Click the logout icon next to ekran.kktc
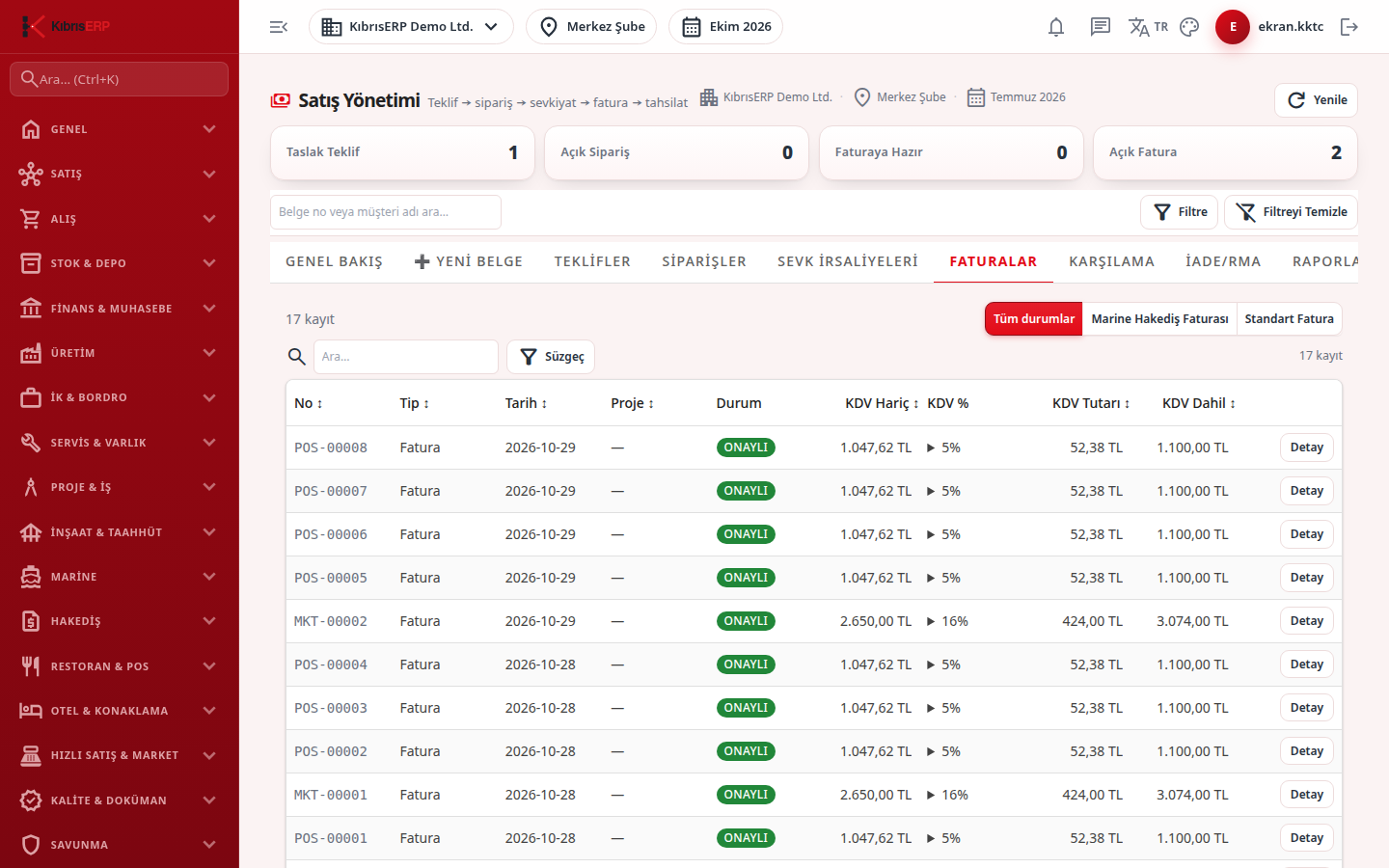Viewport: 1389px width, 868px height. click(x=1349, y=27)
